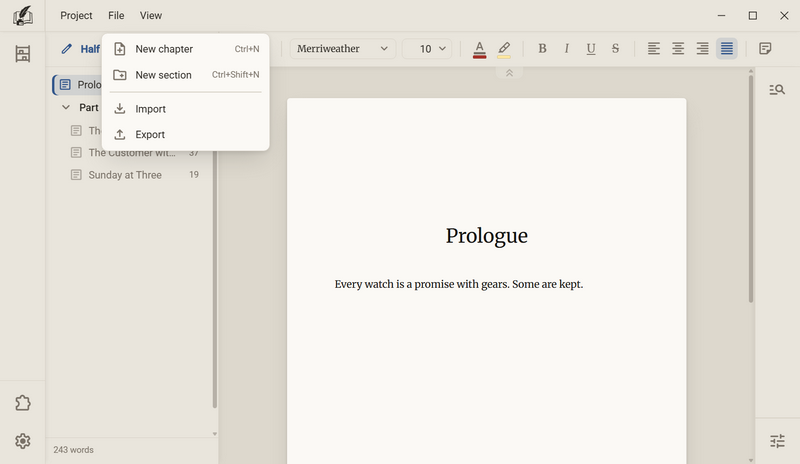This screenshot has width=800, height=464.
Task: Toggle strikethrough formatting
Action: 615,48
